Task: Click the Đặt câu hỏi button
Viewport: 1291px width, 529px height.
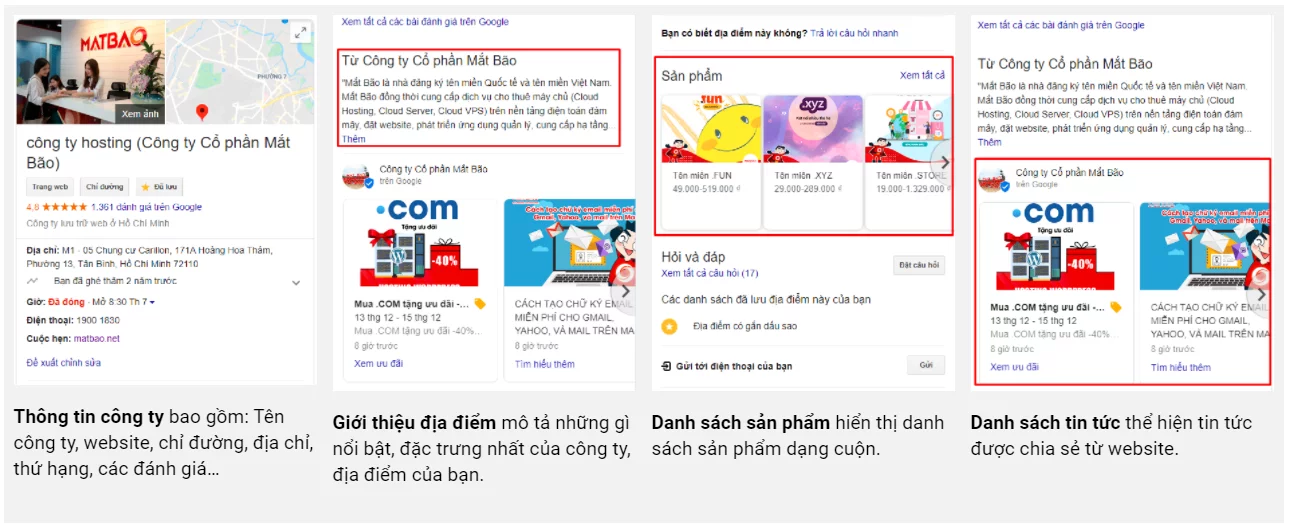Action: [x=919, y=265]
